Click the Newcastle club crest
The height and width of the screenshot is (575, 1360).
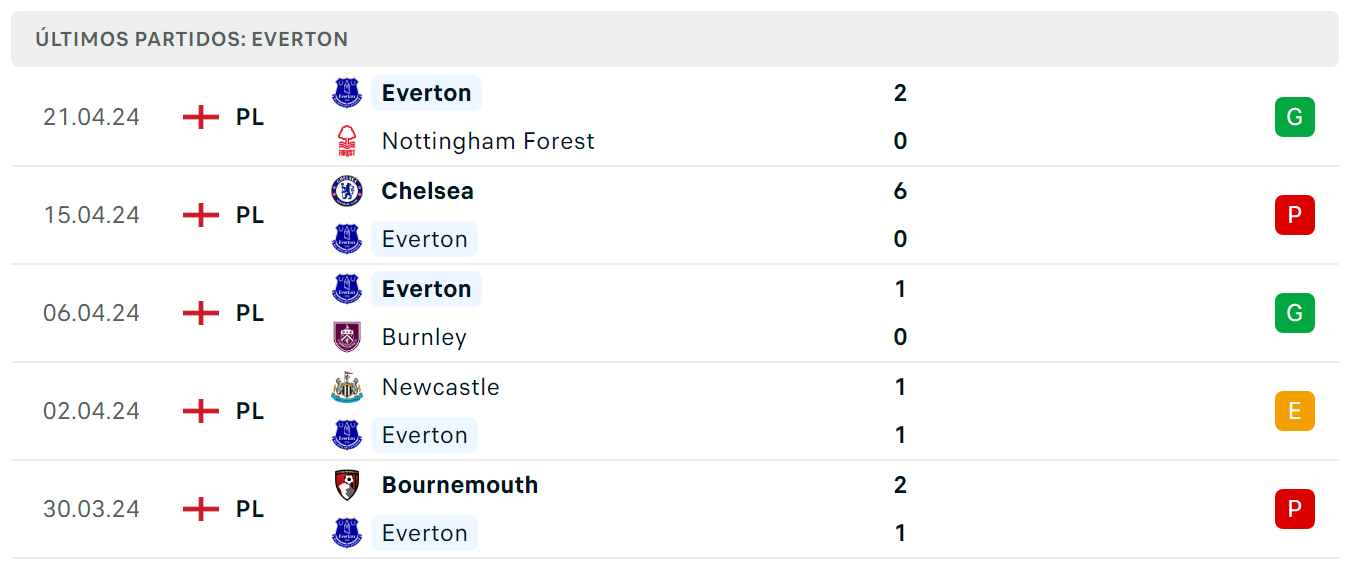tap(347, 387)
